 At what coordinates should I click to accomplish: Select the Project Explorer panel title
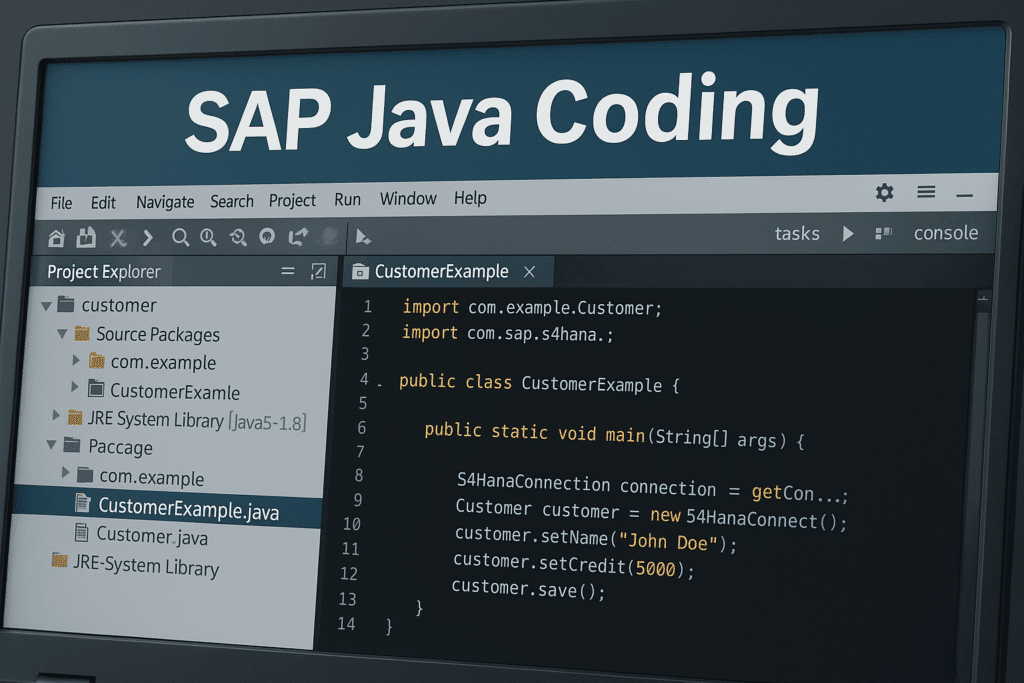pos(104,272)
